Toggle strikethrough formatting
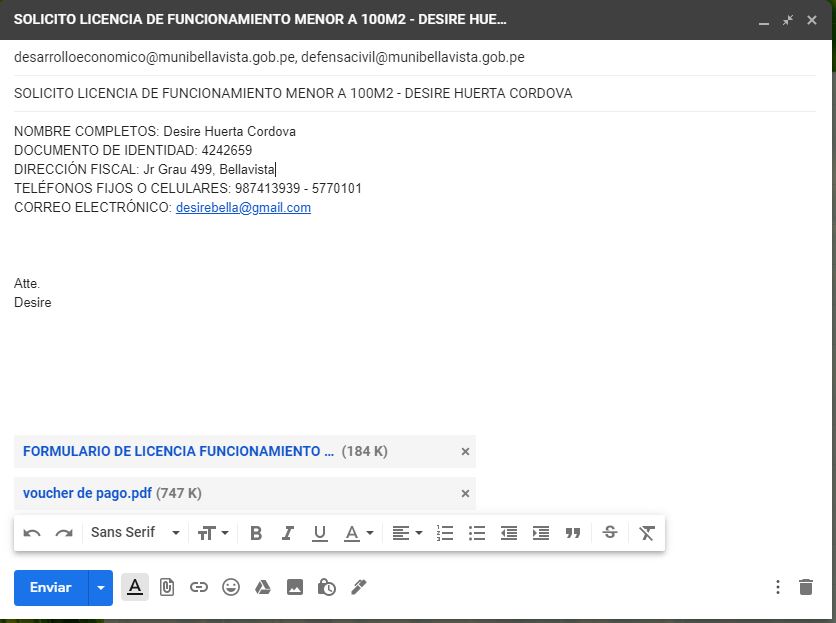Screen dimensions: 836x623 (x=610, y=532)
